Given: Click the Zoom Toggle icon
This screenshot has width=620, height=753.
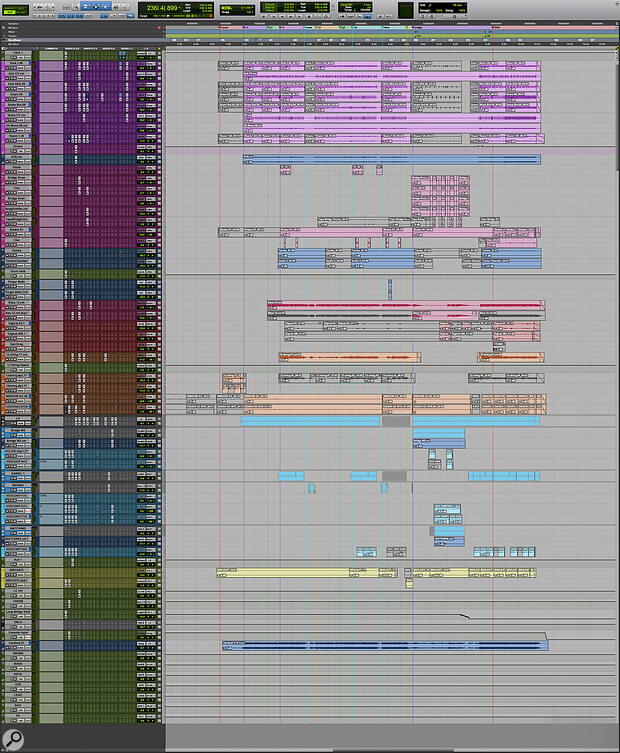Looking at the screenshot, I should click(x=66, y=7).
